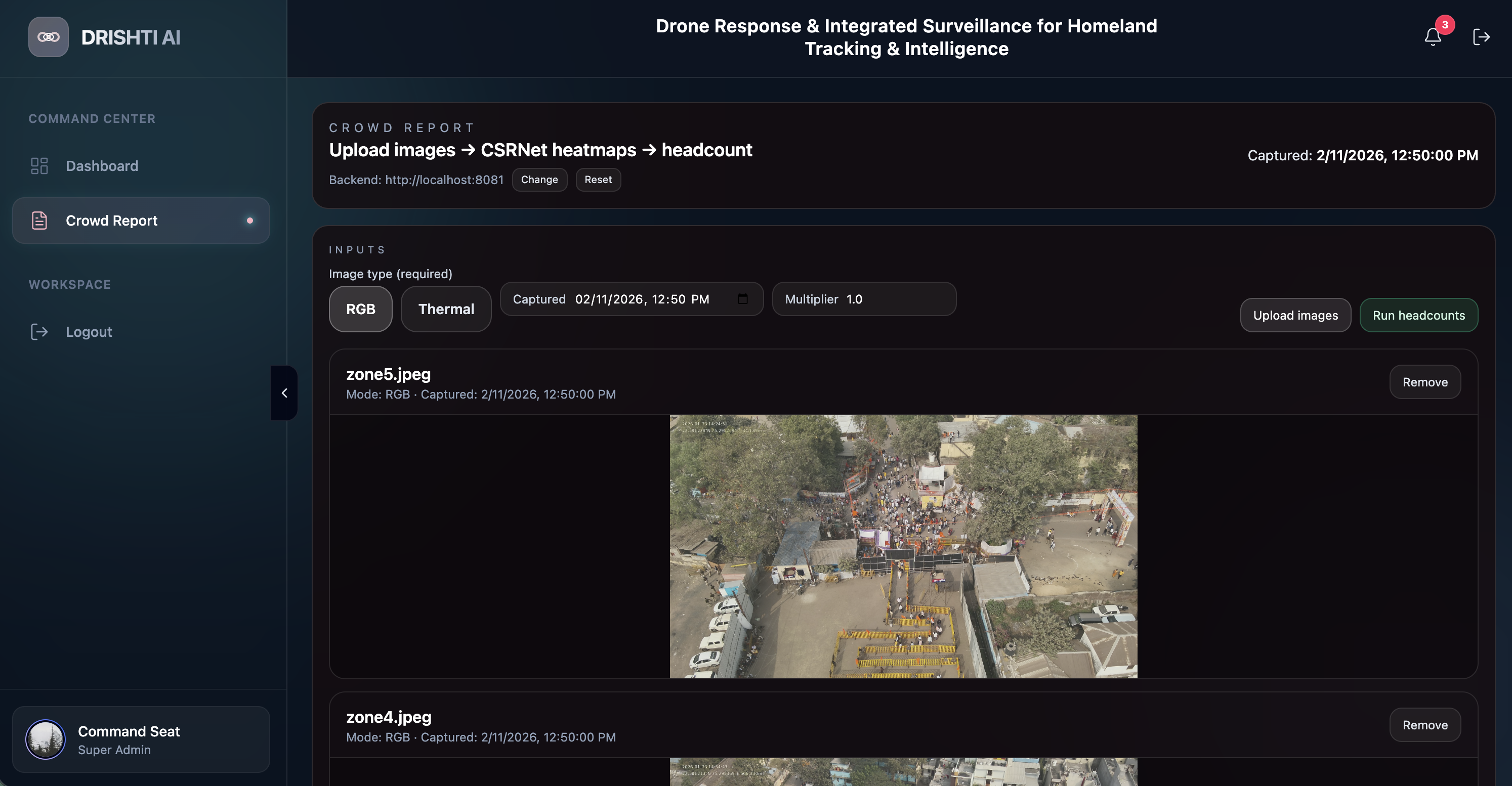Click 'Image type (required)' label
This screenshot has width=1512, height=786.
[x=390, y=274]
